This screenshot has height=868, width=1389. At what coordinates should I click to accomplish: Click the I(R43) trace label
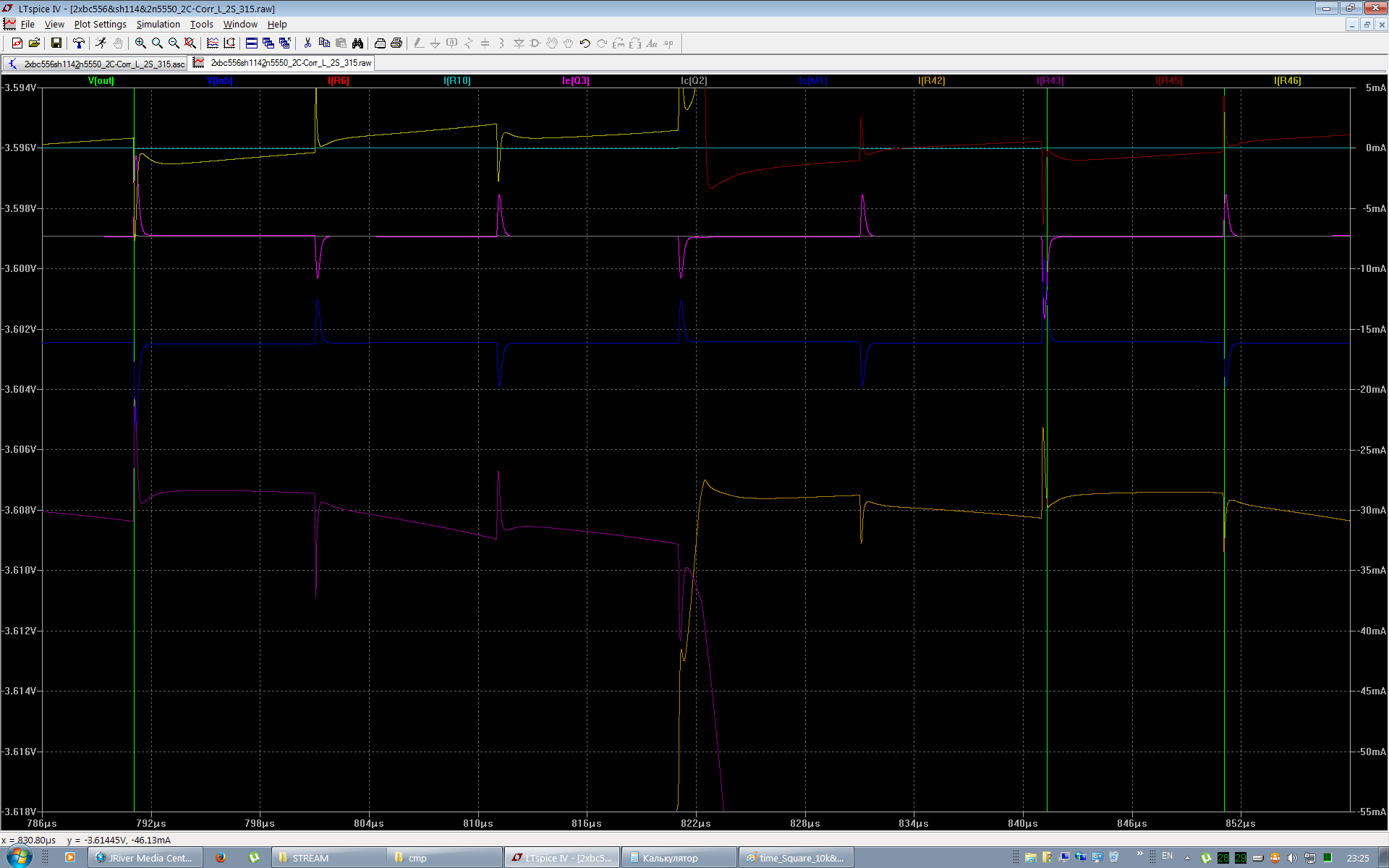1050,81
